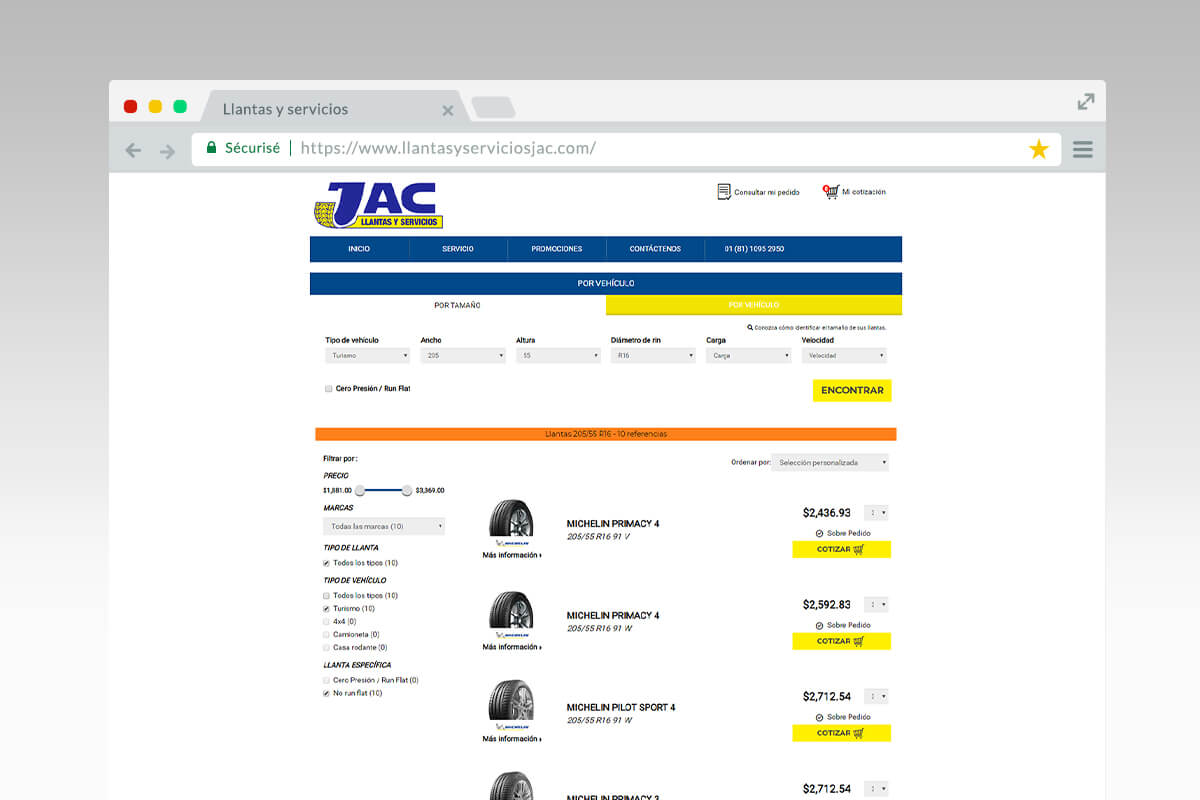Open the Carga dropdown
This screenshot has height=800, width=1200.
(x=748, y=355)
